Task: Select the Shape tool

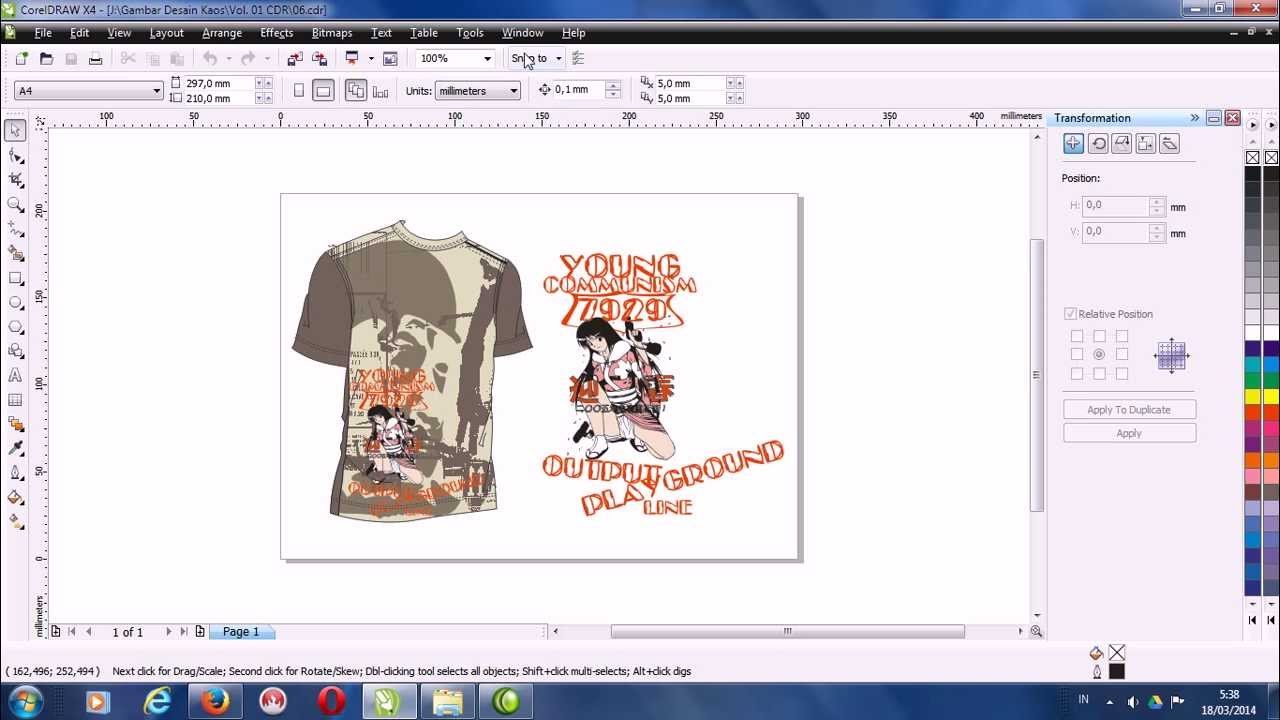Action: (x=15, y=156)
